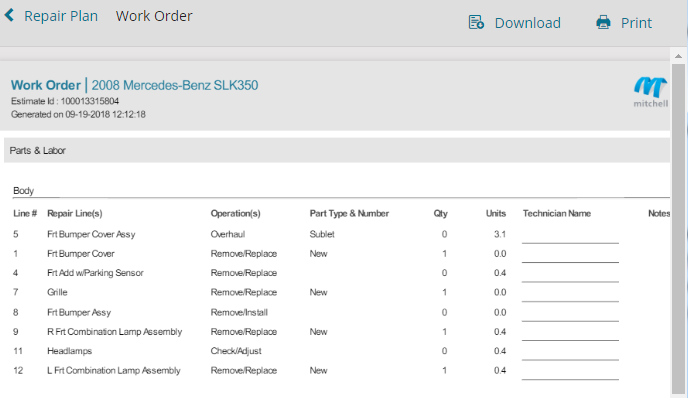Viewport: 688px width, 398px height.
Task: Click the Technician Name column header
Action: (x=557, y=214)
